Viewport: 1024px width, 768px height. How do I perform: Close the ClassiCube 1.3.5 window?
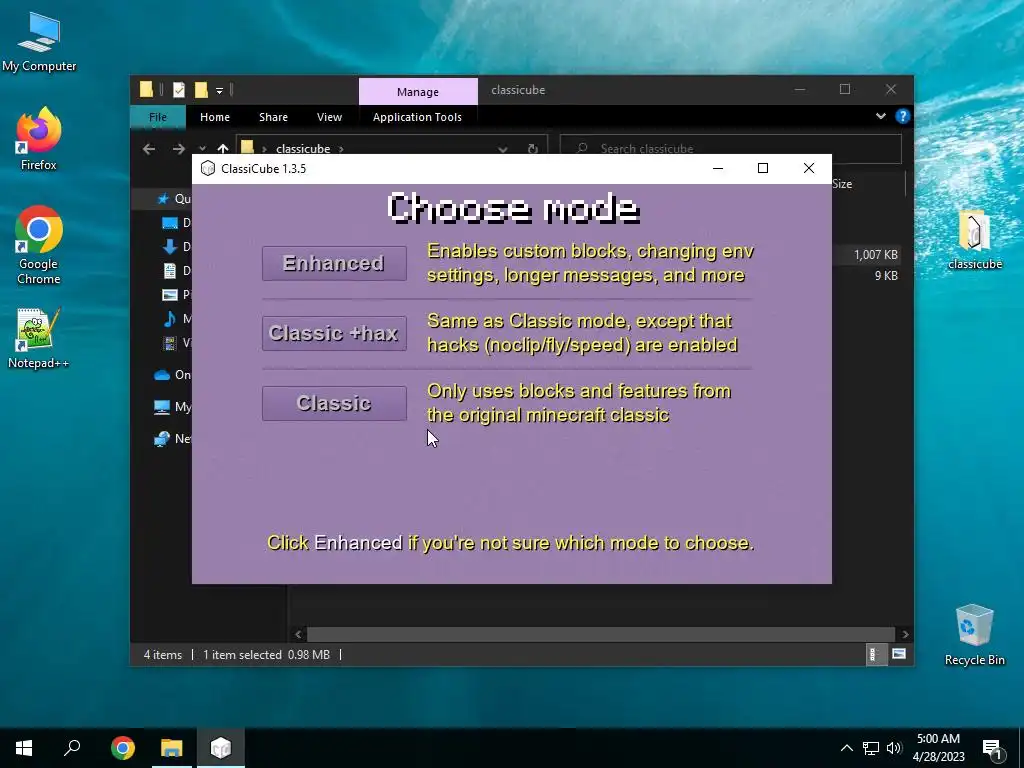(x=808, y=168)
